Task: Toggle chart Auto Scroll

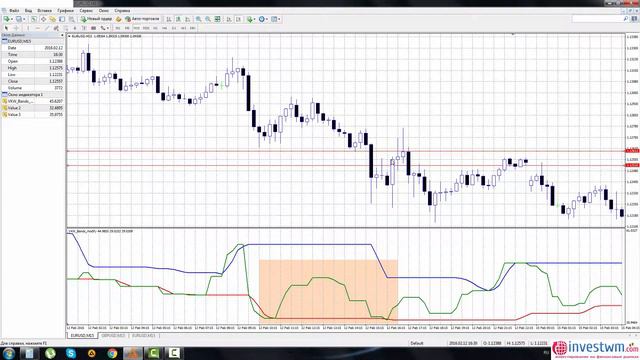Action: coord(229,19)
